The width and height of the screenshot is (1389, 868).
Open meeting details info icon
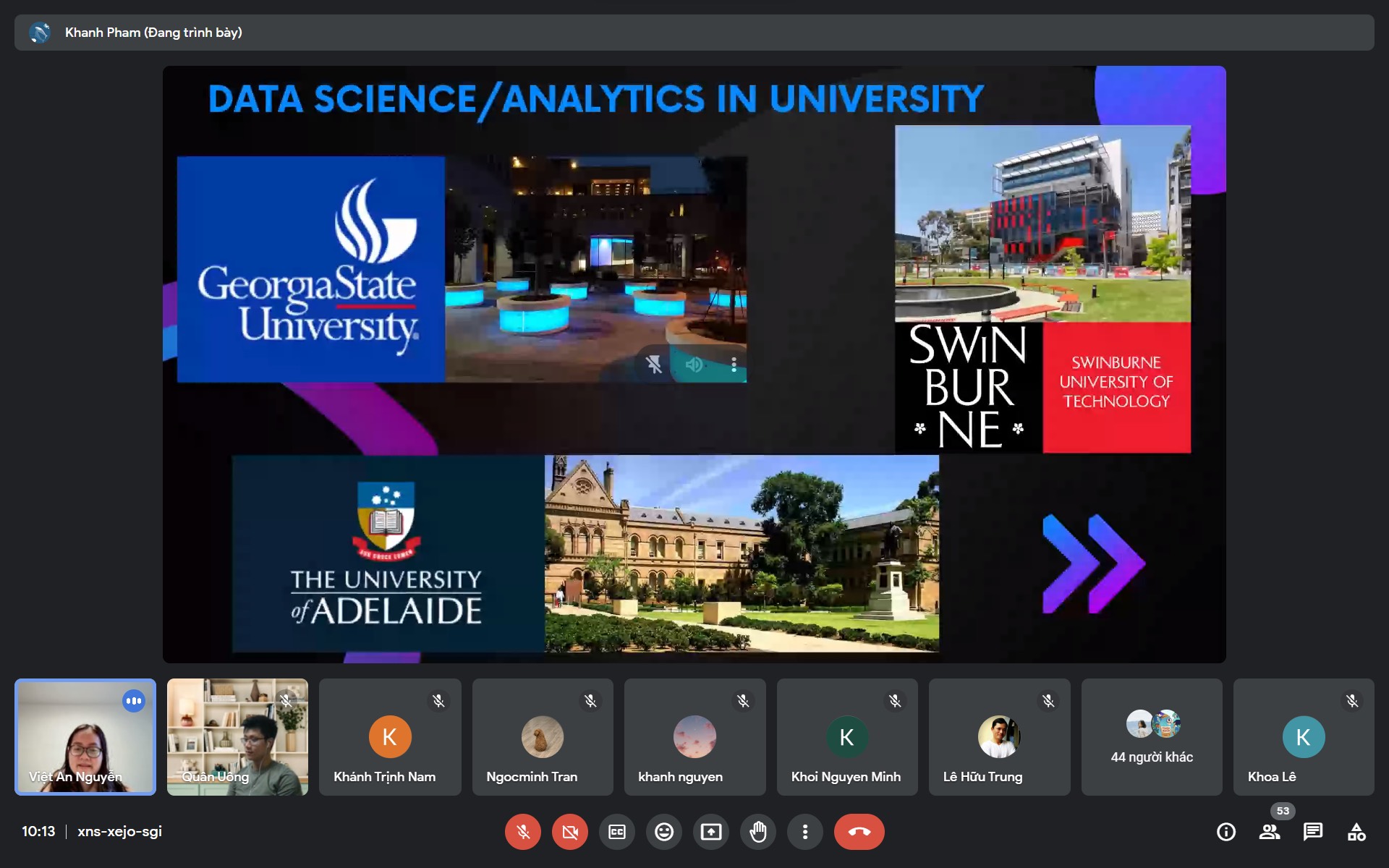click(1226, 832)
